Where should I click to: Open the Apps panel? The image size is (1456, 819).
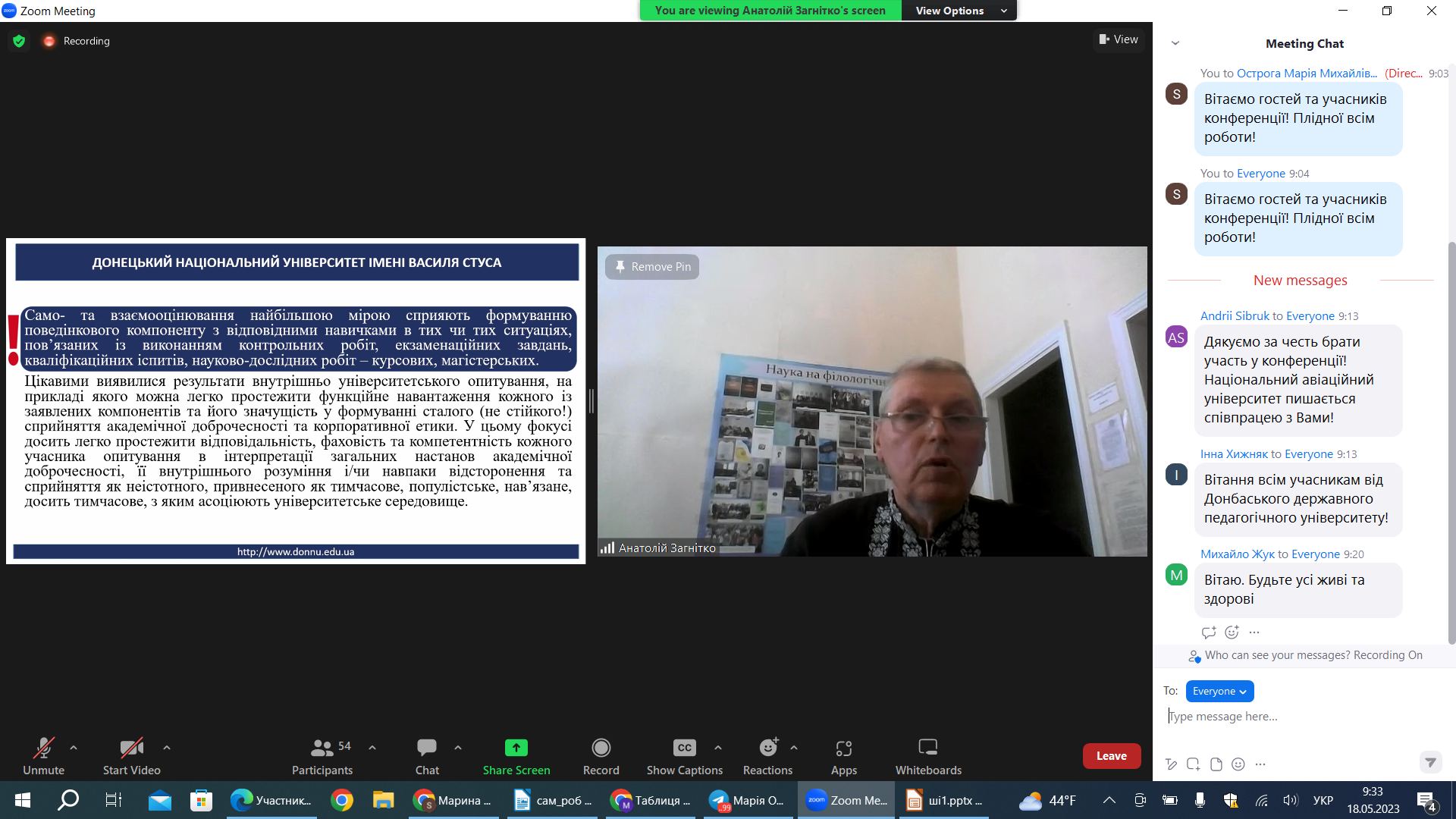pyautogui.click(x=843, y=756)
